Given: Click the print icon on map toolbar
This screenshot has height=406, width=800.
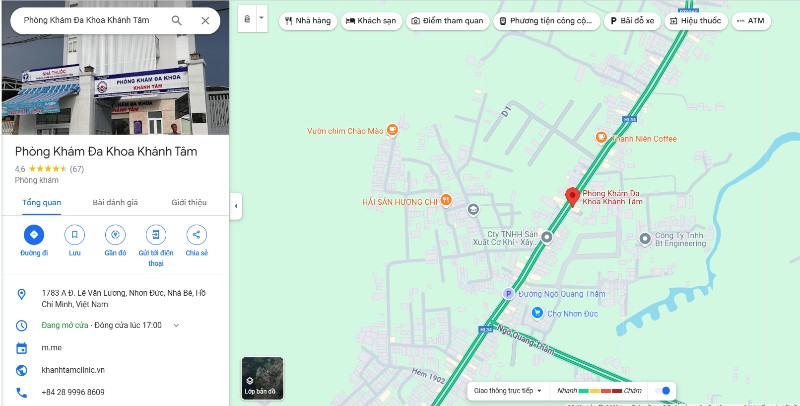Looking at the screenshot, I should click(x=247, y=19).
